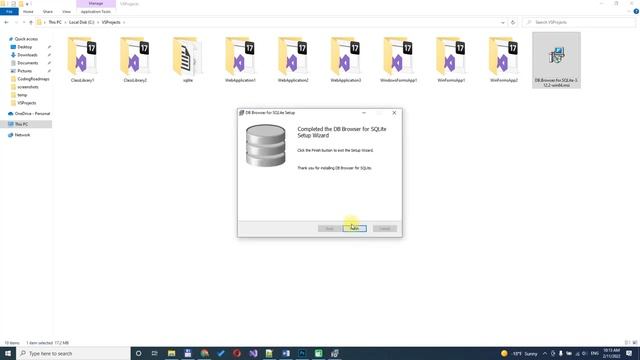Select the WinFormsApp2 folder

click(504, 60)
